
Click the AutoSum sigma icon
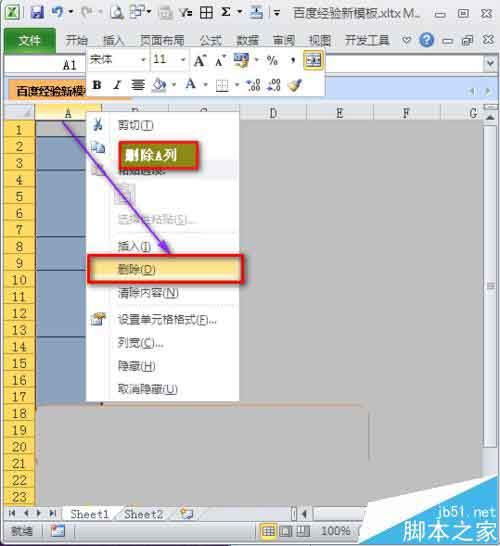point(226,12)
